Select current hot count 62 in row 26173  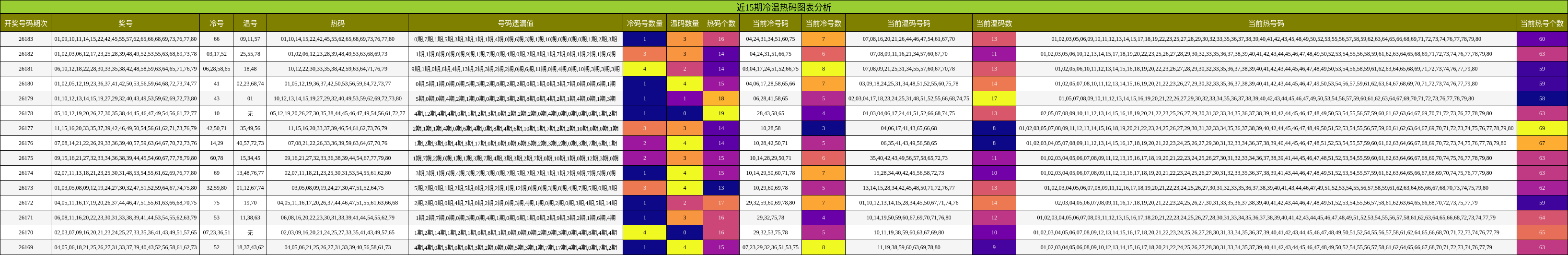(x=1542, y=188)
